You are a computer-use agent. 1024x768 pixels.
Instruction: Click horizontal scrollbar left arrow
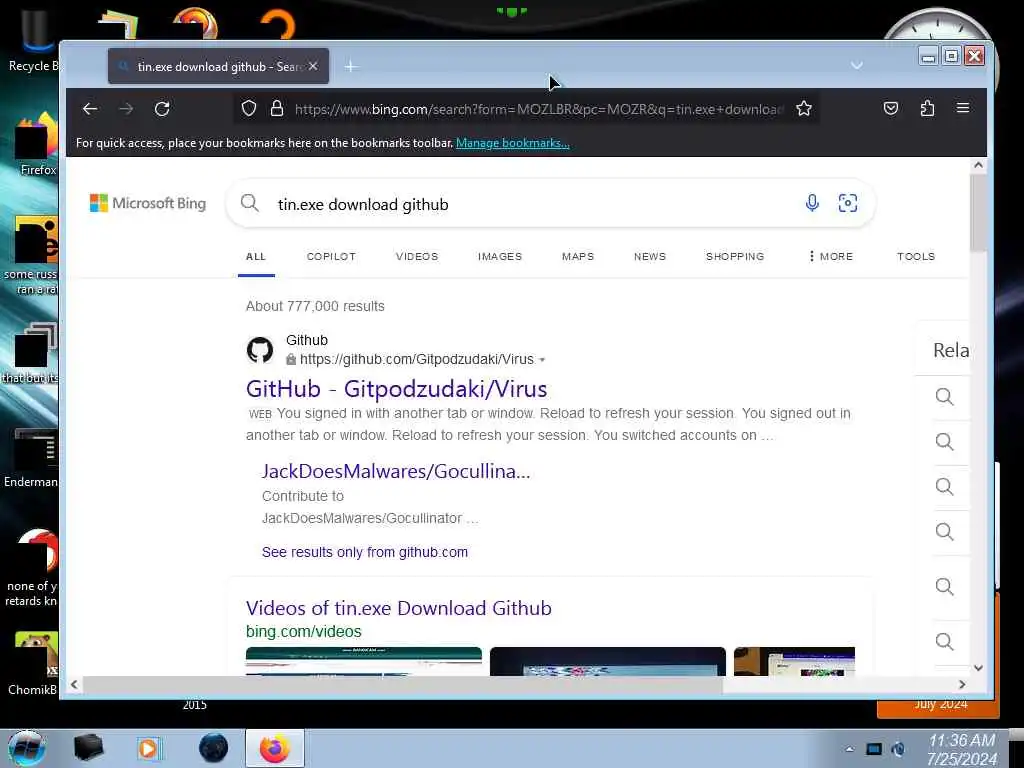[74, 684]
